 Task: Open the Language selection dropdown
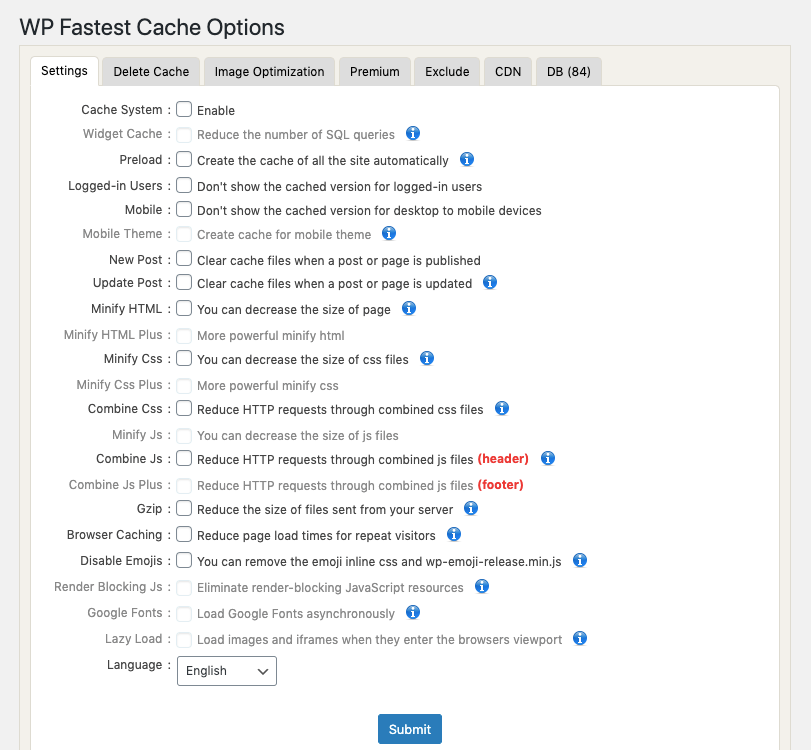(x=226, y=671)
